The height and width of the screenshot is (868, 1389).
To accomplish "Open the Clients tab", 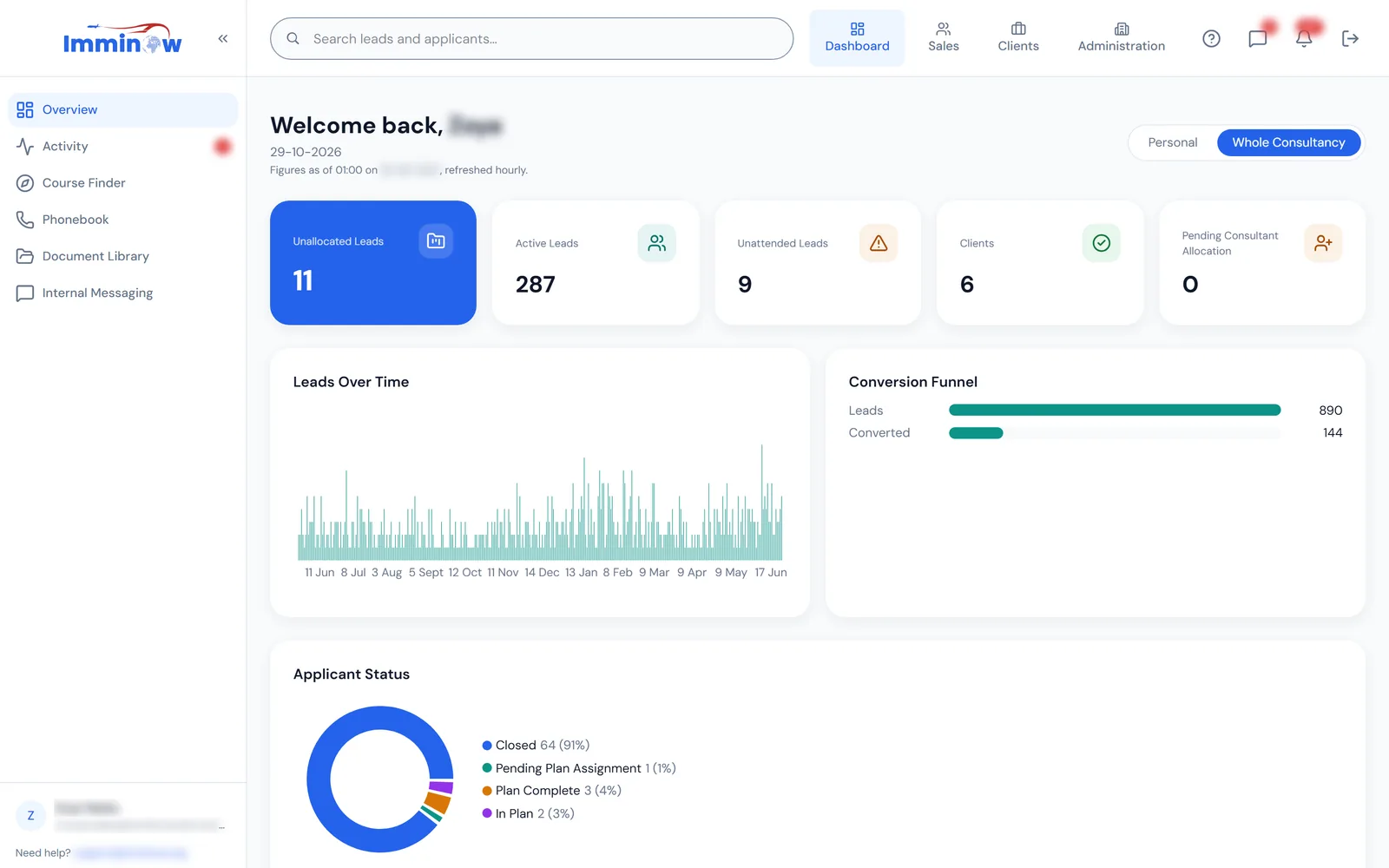I will (1017, 38).
